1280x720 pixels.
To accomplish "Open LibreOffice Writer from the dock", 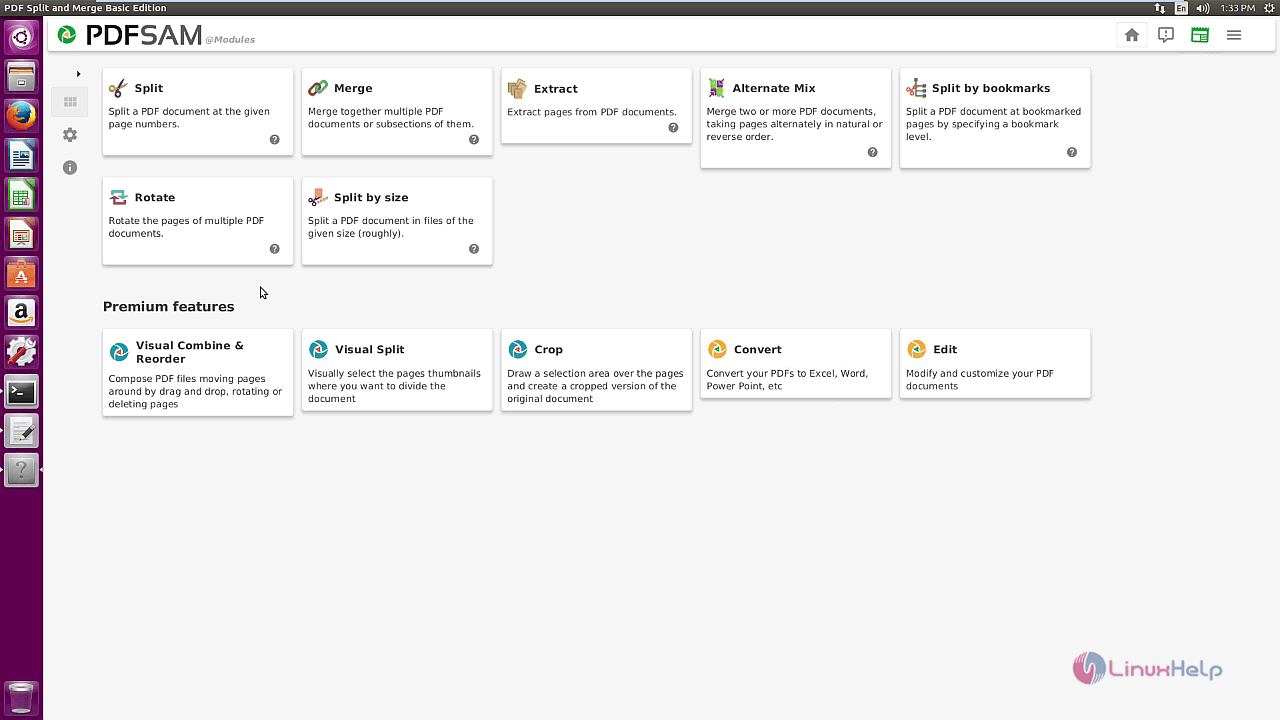I will 21,155.
